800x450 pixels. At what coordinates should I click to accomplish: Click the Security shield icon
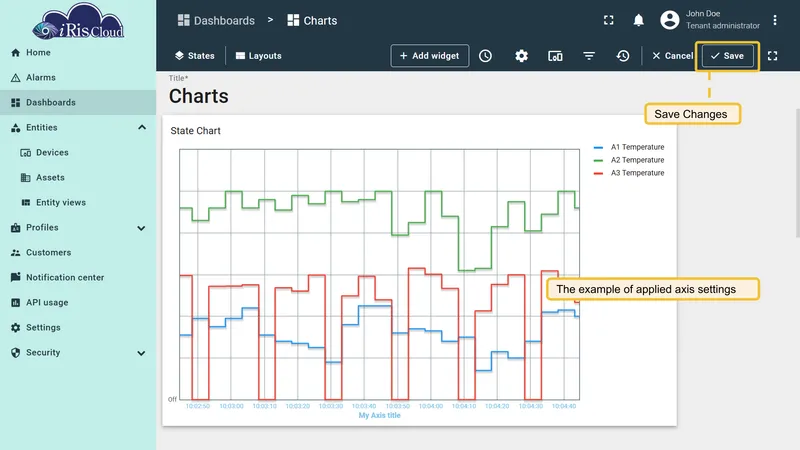pyautogui.click(x=15, y=353)
